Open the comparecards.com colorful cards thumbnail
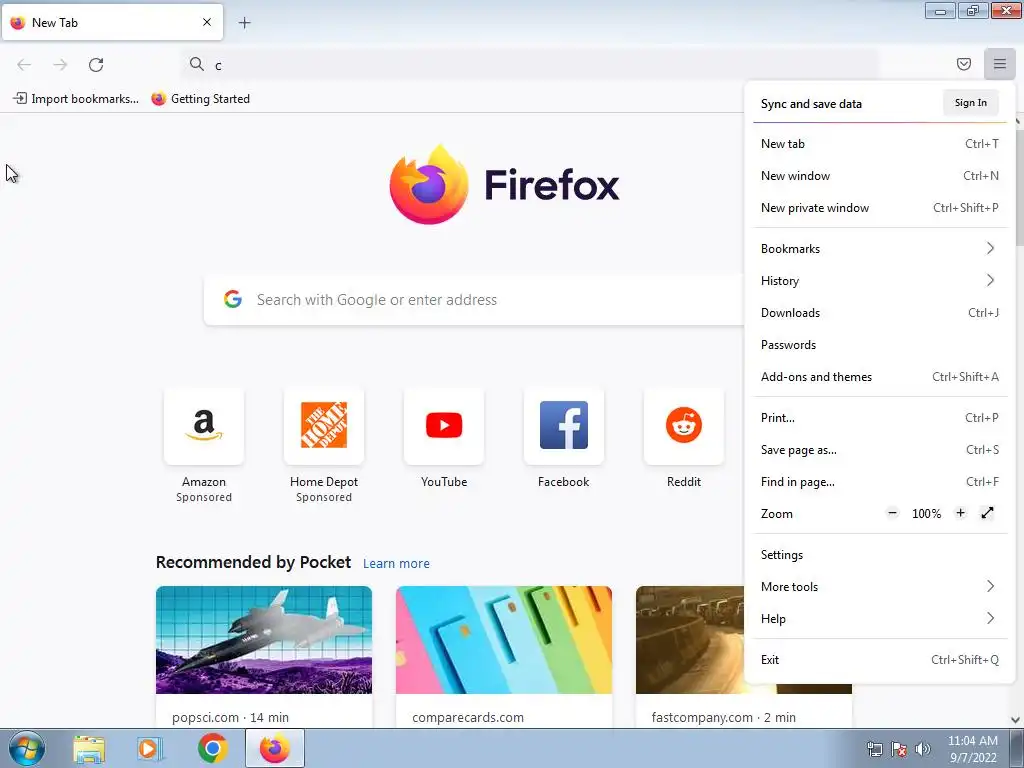Viewport: 1024px width, 768px height. [x=504, y=640]
